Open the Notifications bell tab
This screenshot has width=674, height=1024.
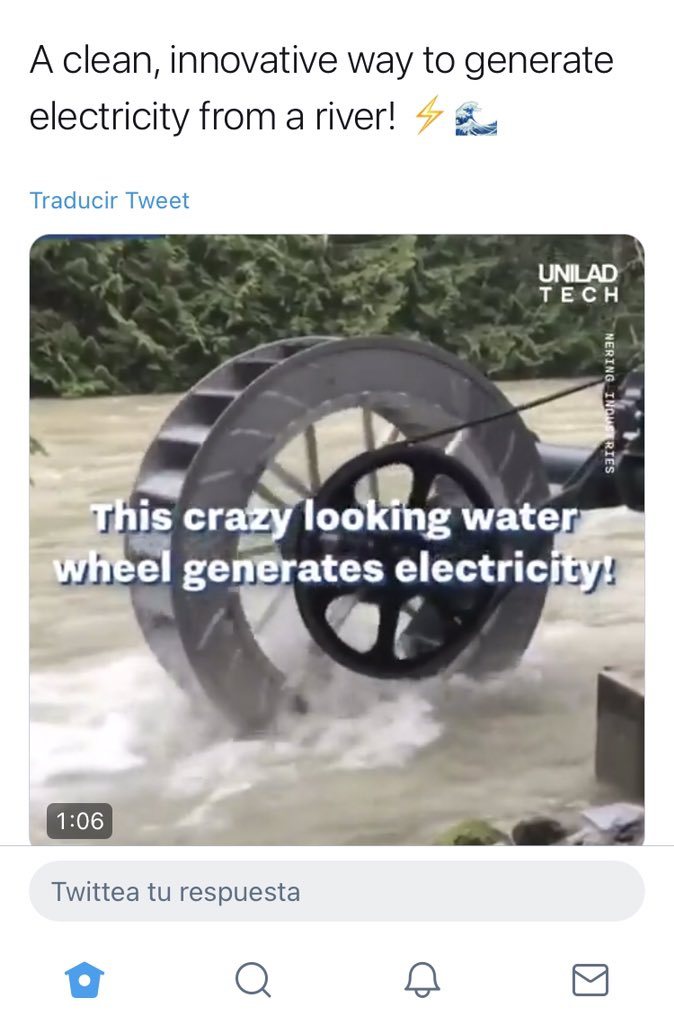422,980
